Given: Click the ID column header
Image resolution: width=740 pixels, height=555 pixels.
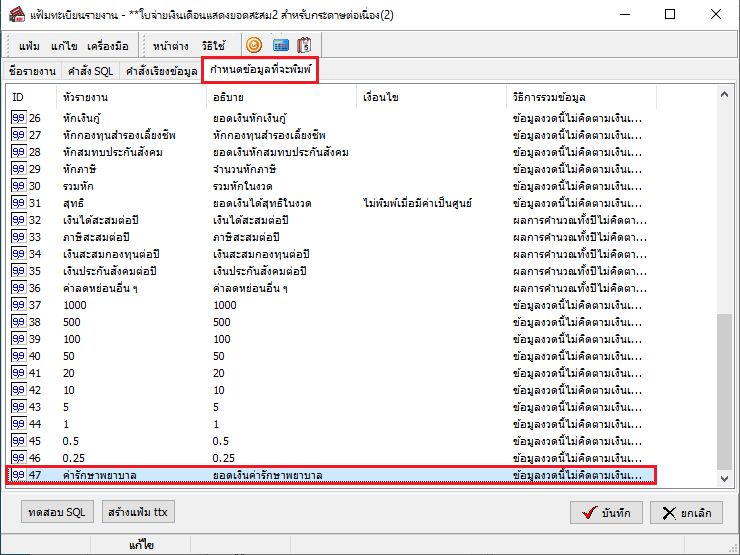Looking at the screenshot, I should click(x=32, y=97).
